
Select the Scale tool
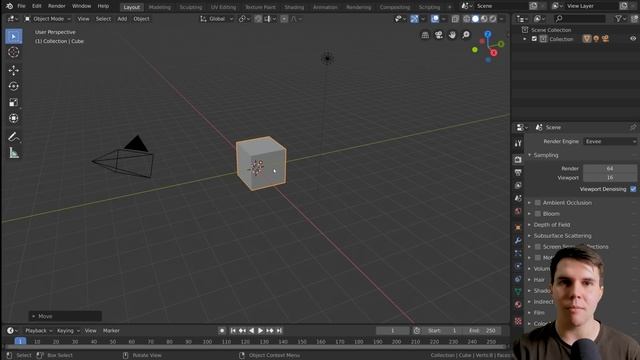(13, 102)
